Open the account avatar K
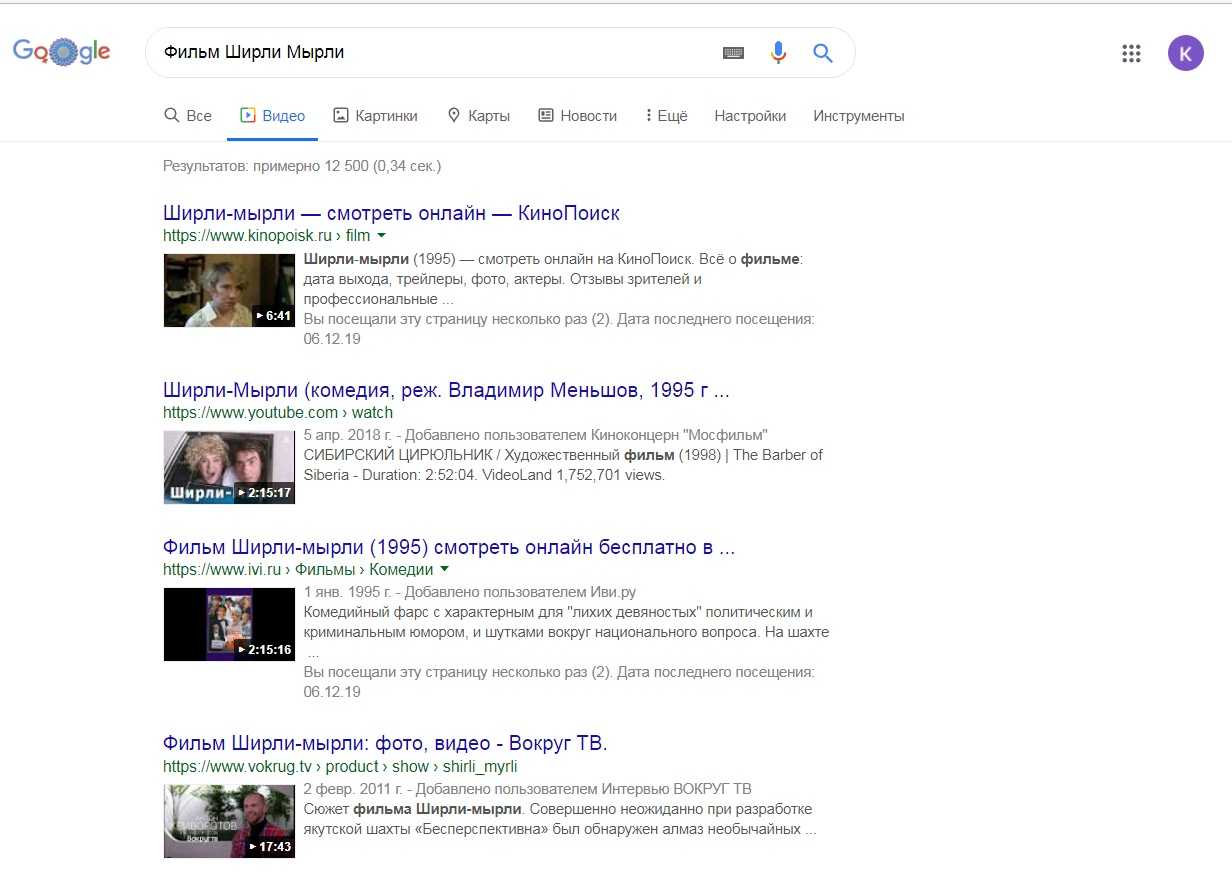 pos(1185,53)
